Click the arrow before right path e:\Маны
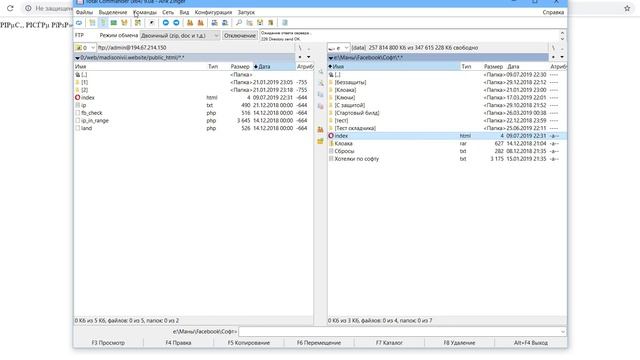This screenshot has width=640, height=360. coord(331,58)
